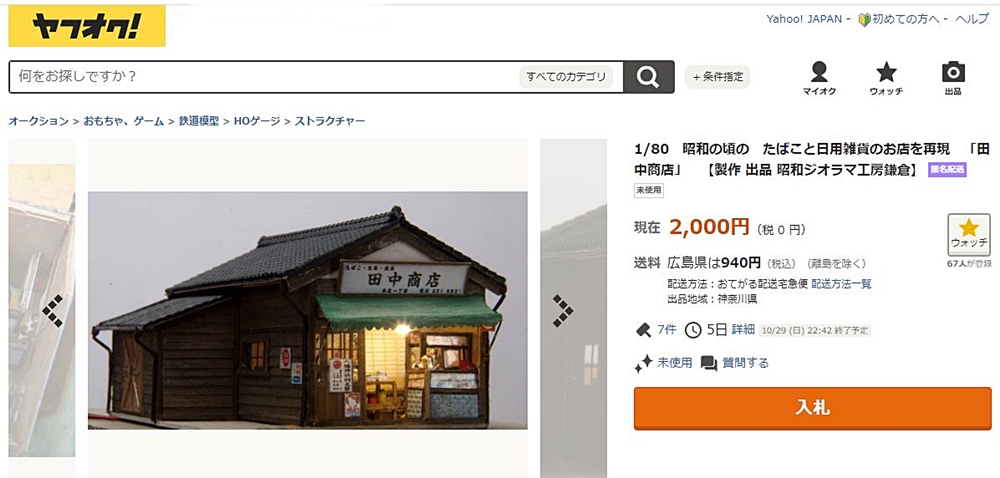This screenshot has height=478, width=1000.
Task: Go to 鉄道模型 breadcrumb category
Action: coord(198,121)
